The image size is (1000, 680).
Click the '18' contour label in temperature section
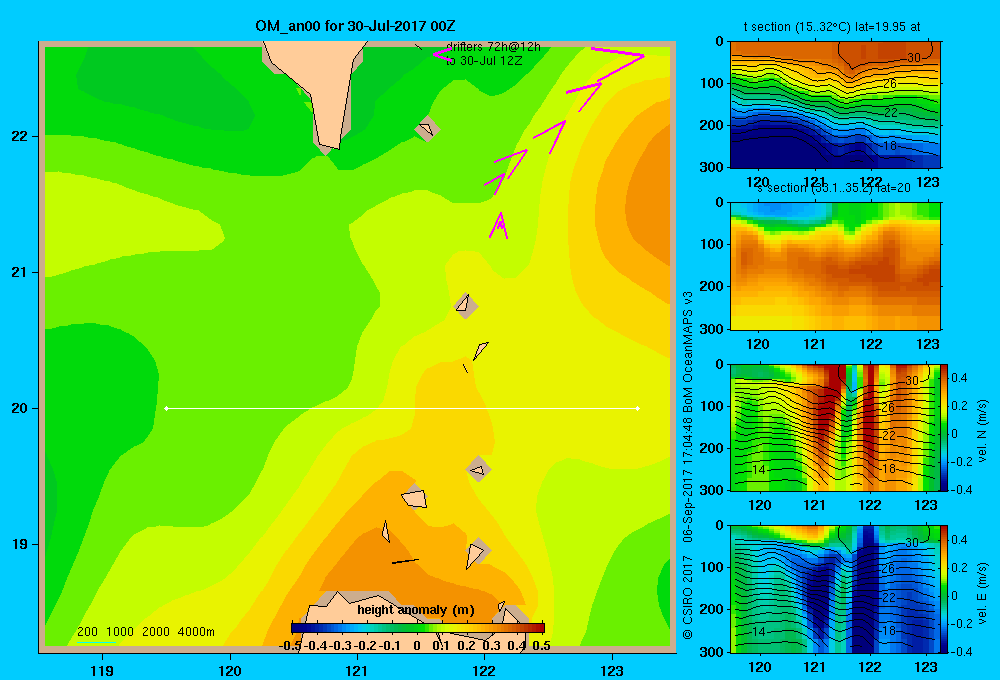click(890, 146)
